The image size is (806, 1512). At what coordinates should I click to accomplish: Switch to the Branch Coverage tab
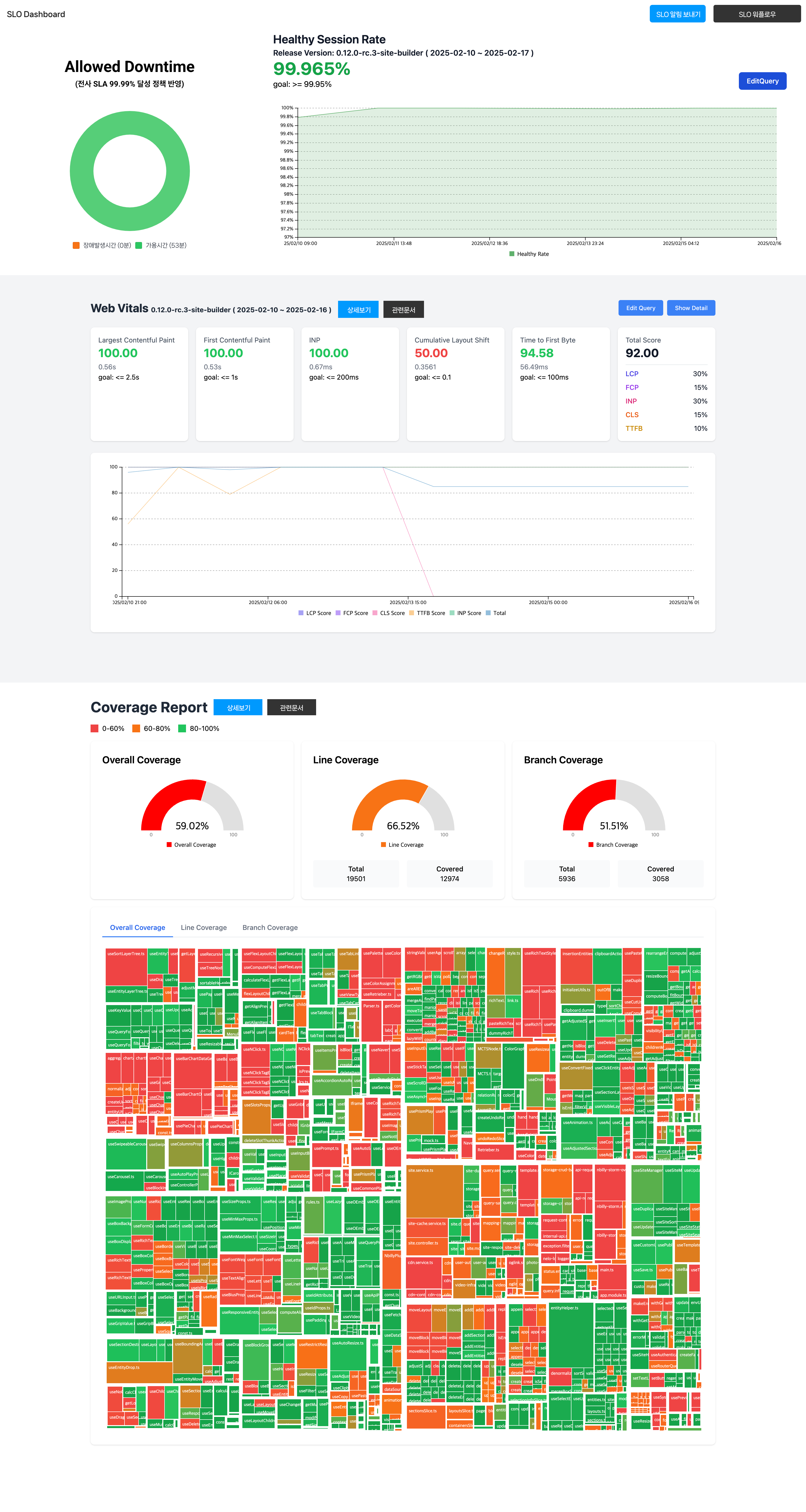point(270,927)
